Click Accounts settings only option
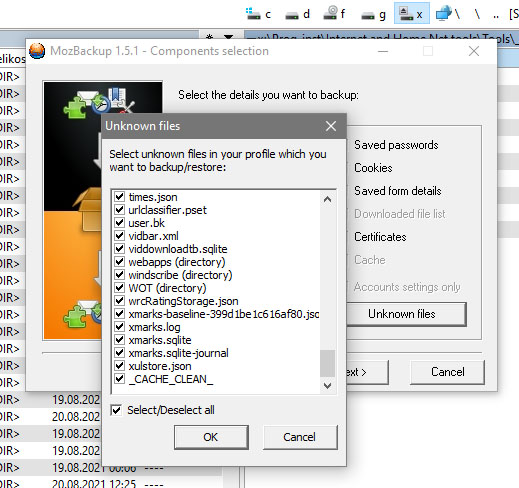Image resolution: width=519 pixels, height=488 pixels. (407, 287)
